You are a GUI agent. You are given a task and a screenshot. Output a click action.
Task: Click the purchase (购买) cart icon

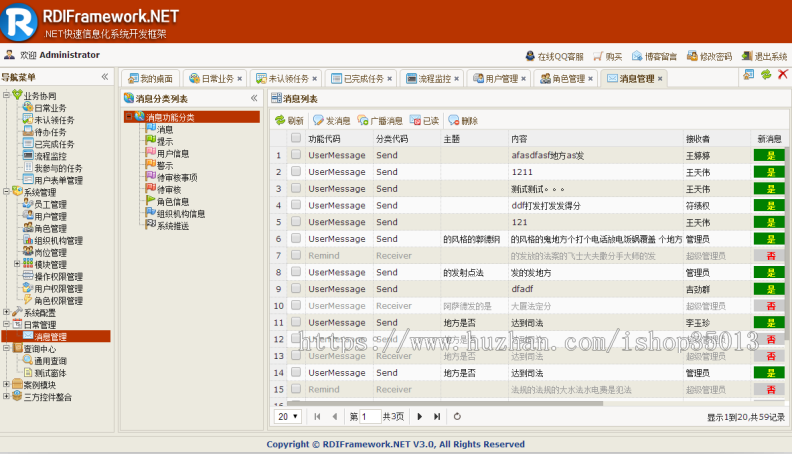tap(598, 56)
